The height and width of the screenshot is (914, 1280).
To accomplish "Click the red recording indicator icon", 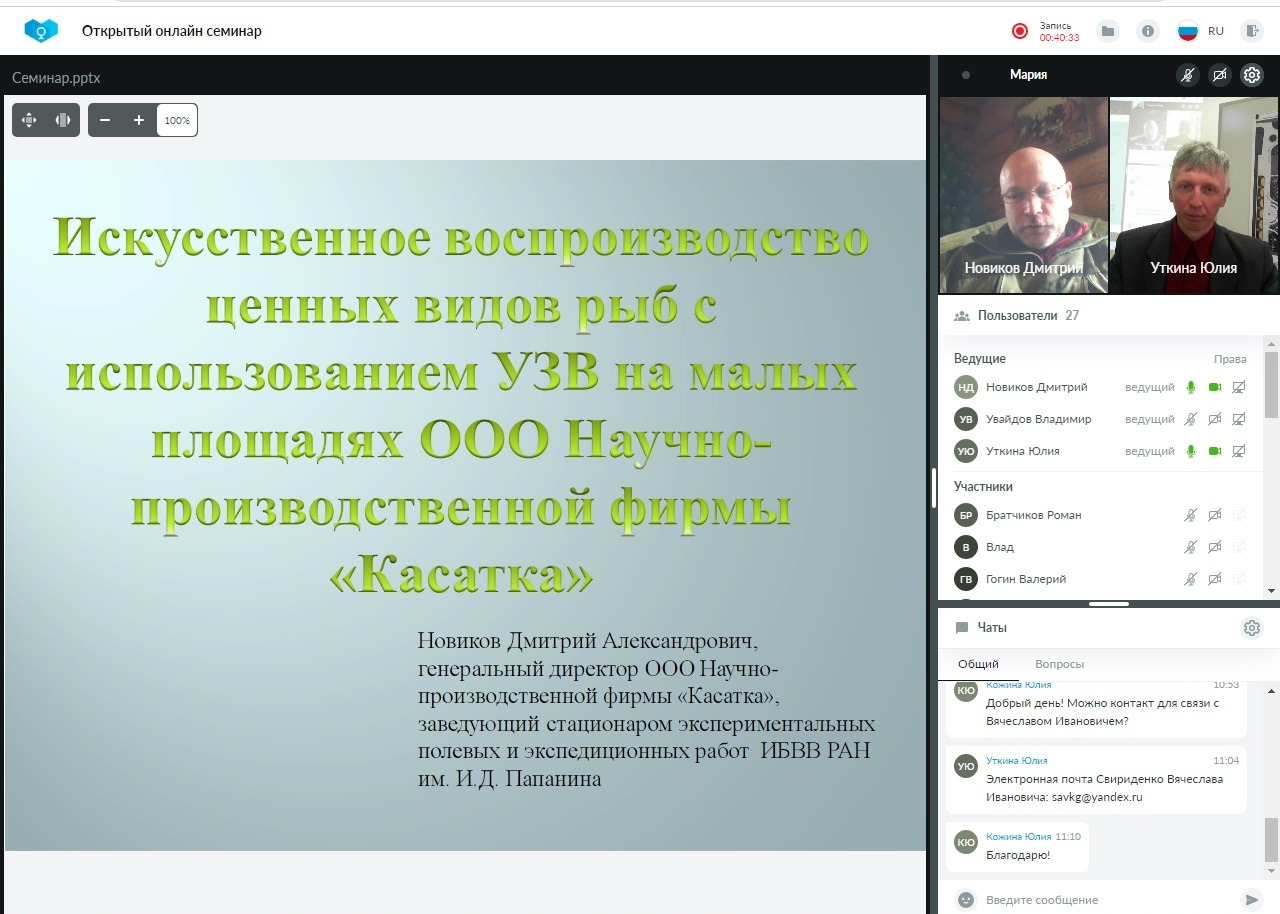I will click(1020, 31).
